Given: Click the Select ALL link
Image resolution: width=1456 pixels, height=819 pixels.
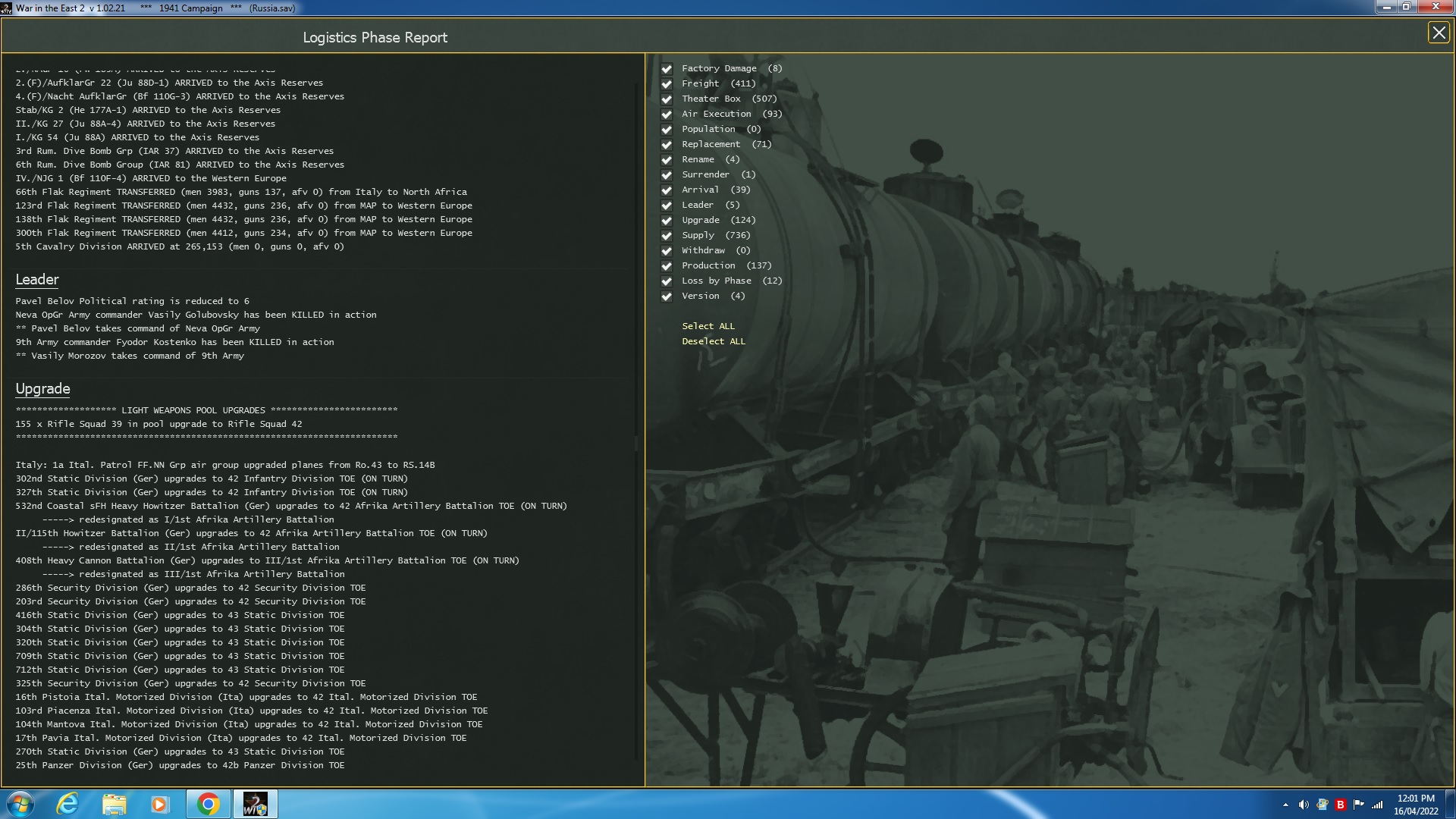Looking at the screenshot, I should click(708, 326).
